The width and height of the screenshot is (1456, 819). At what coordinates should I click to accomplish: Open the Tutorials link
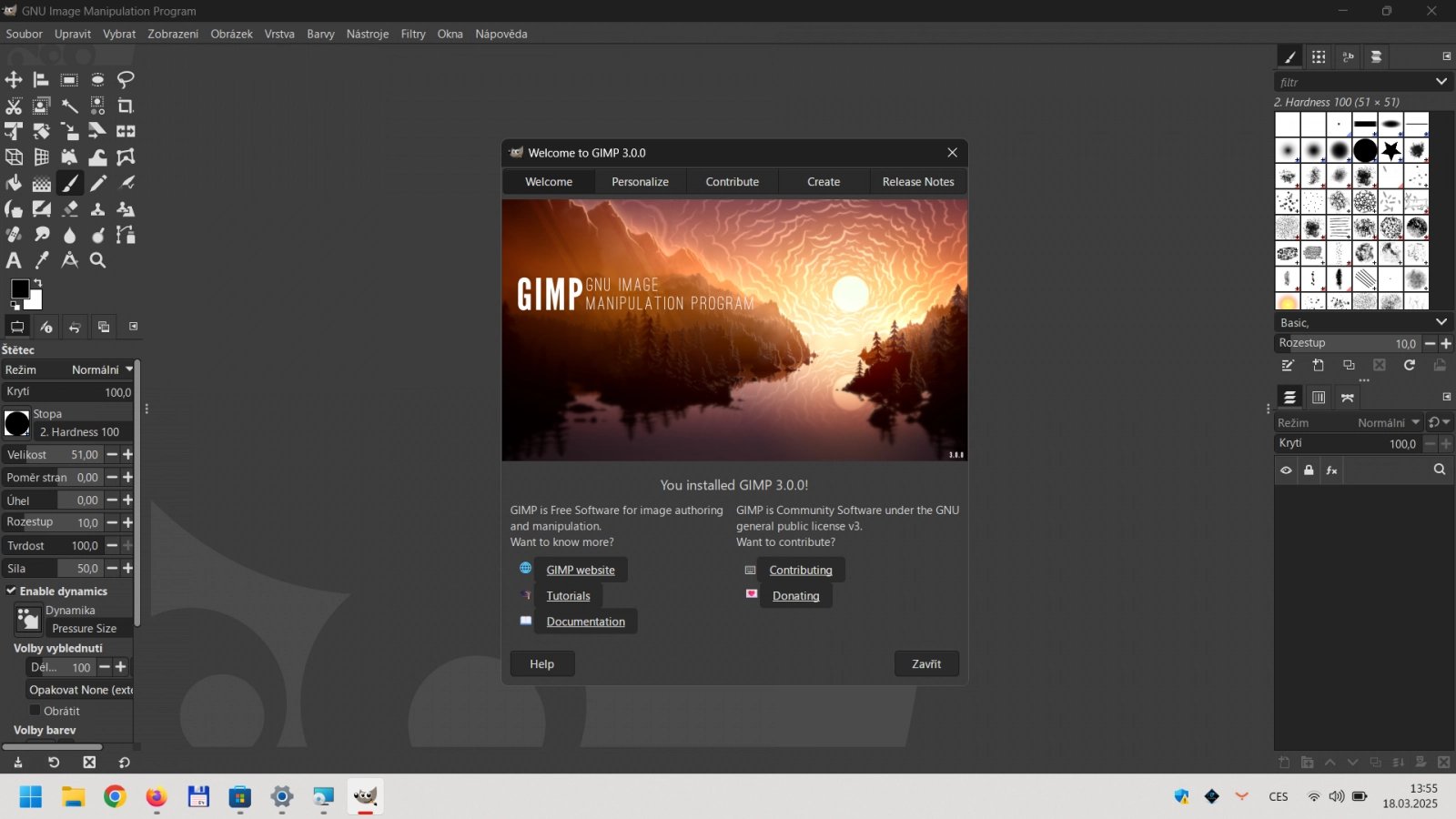[x=569, y=596]
